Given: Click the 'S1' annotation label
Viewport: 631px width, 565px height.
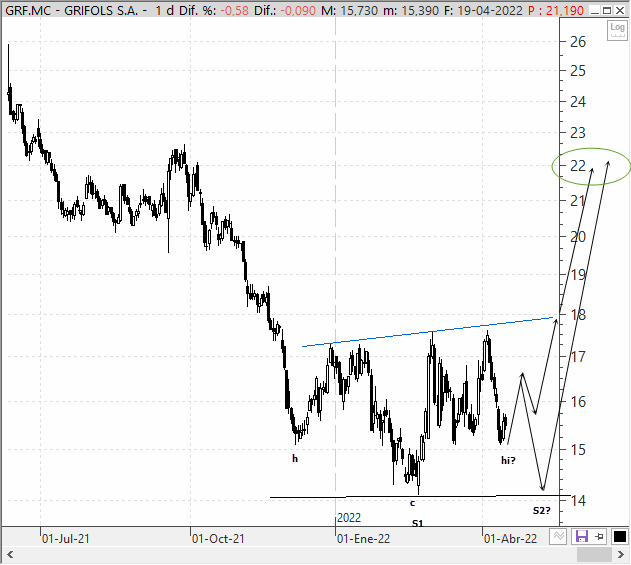Looking at the screenshot, I should tap(417, 523).
